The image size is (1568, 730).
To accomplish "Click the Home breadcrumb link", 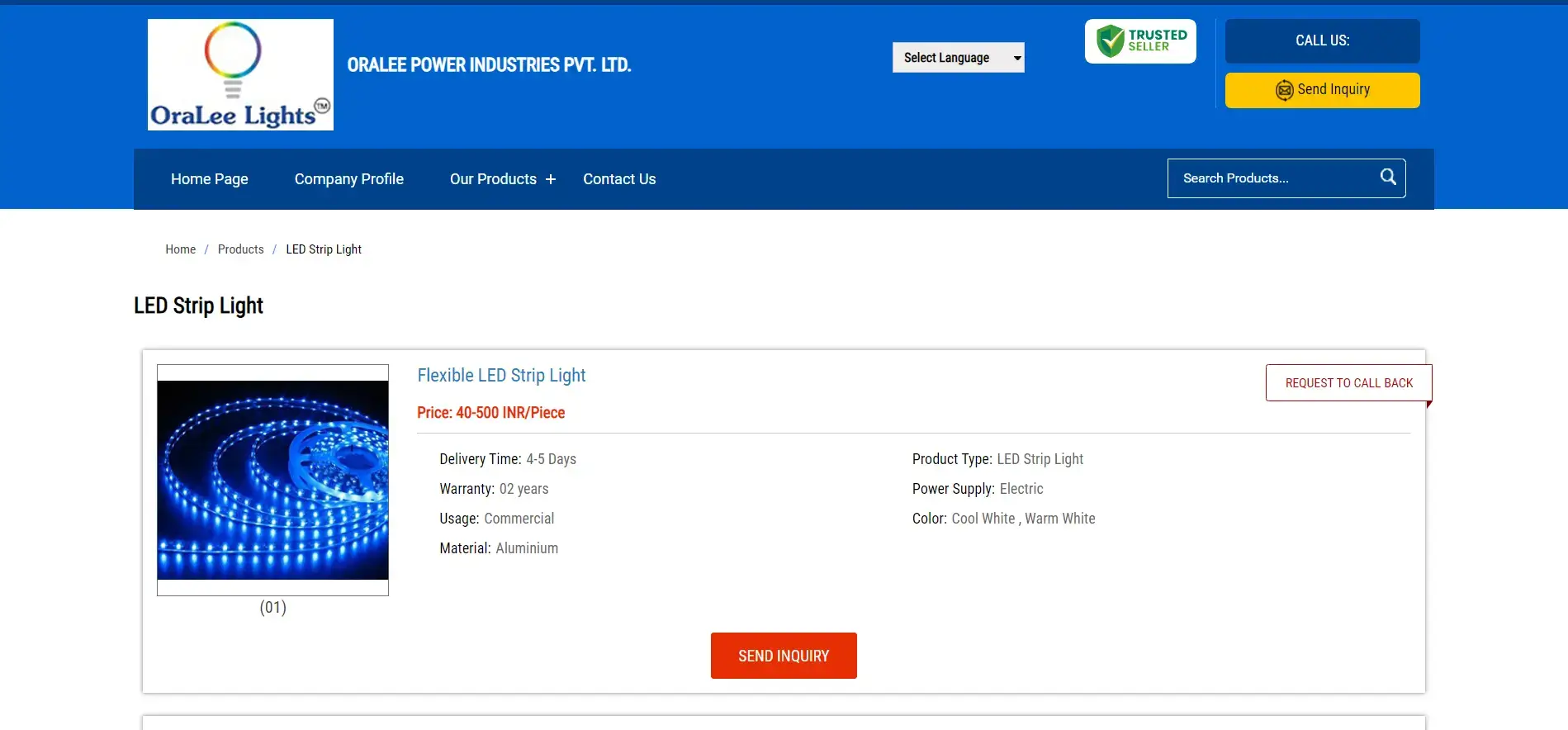I will 180,249.
